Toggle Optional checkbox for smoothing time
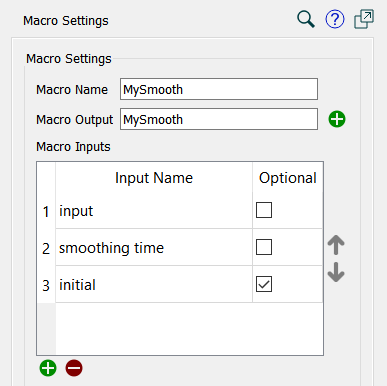Viewport: 387px width, 386px height. pos(264,247)
